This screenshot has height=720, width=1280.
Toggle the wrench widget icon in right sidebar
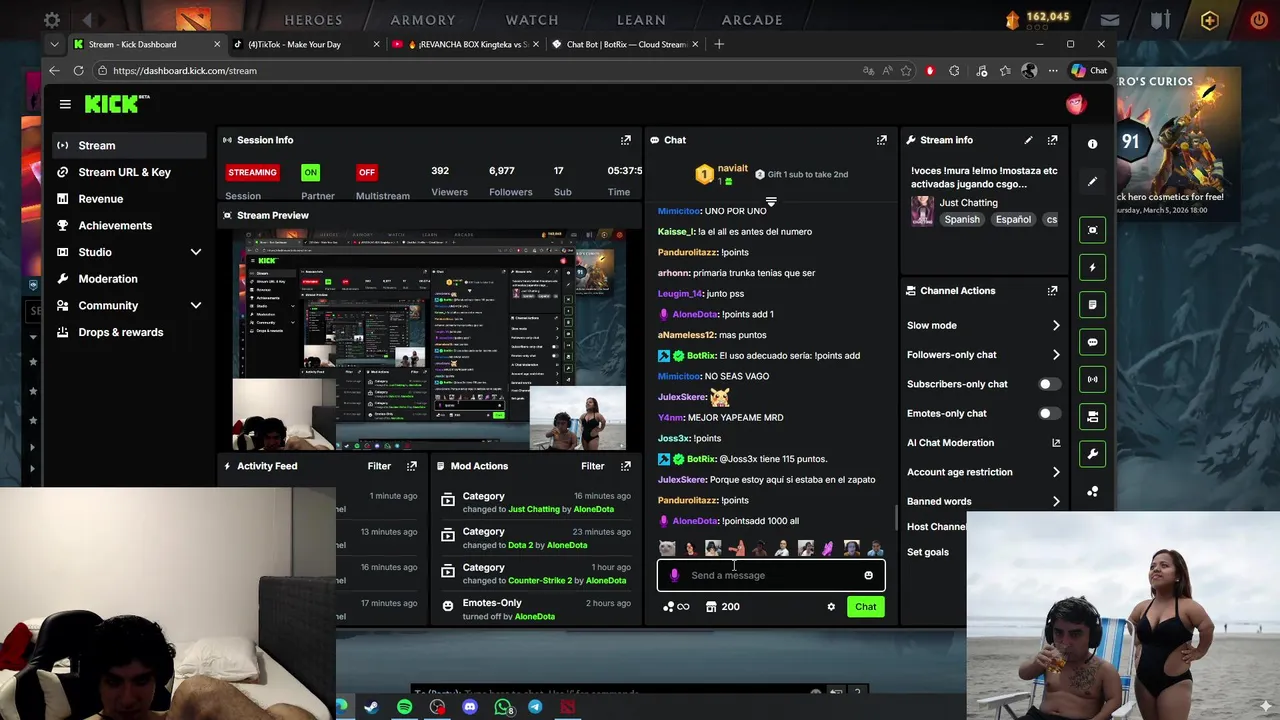pyautogui.click(x=1092, y=454)
